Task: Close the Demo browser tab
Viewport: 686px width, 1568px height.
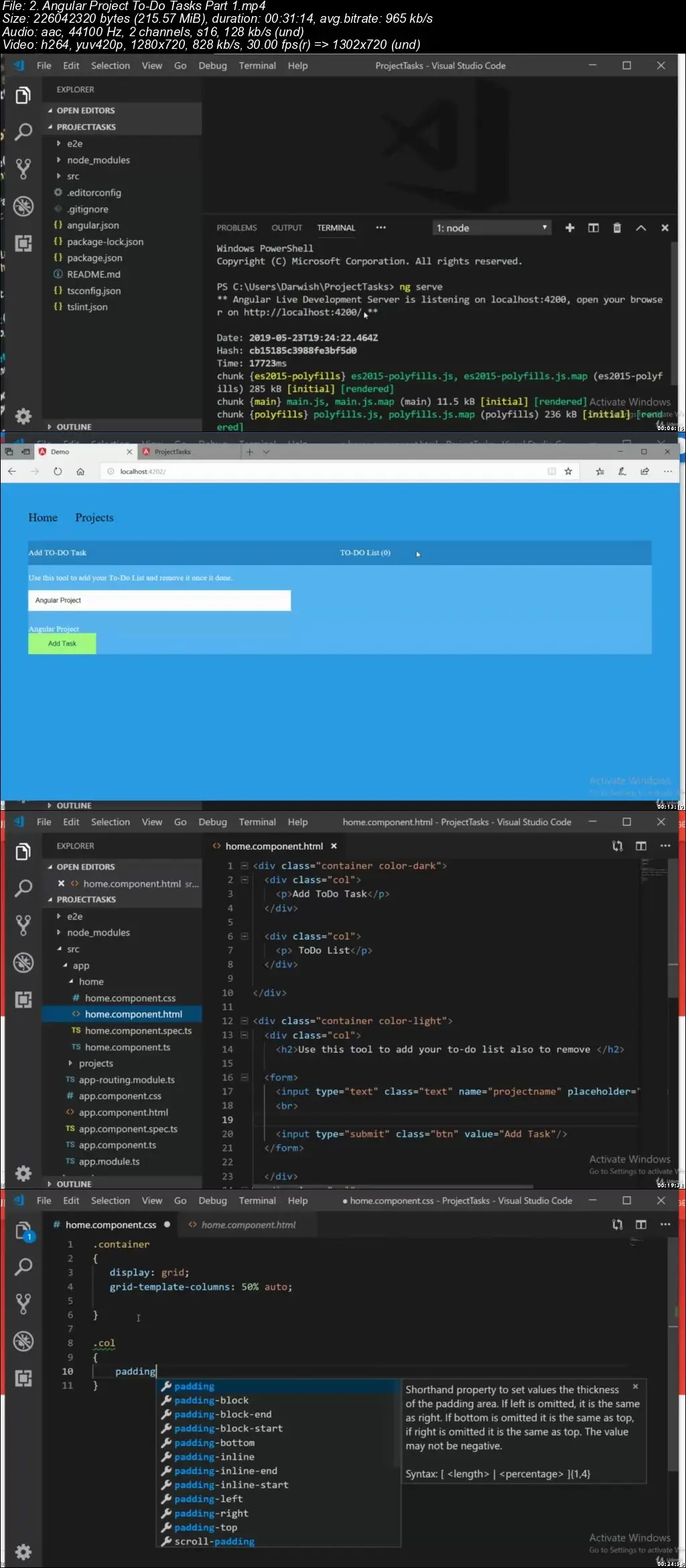Action: tap(129, 452)
